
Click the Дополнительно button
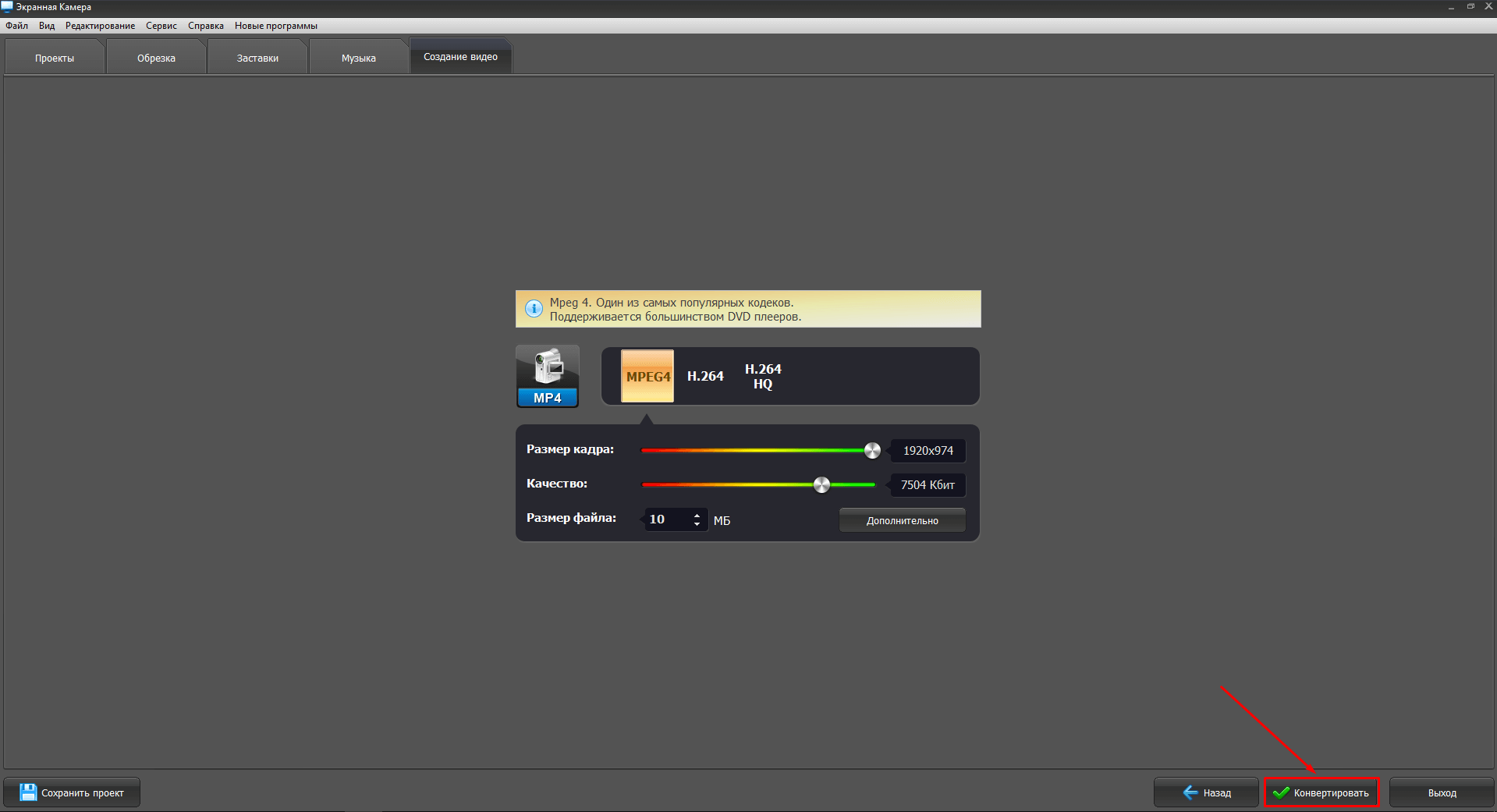point(903,520)
